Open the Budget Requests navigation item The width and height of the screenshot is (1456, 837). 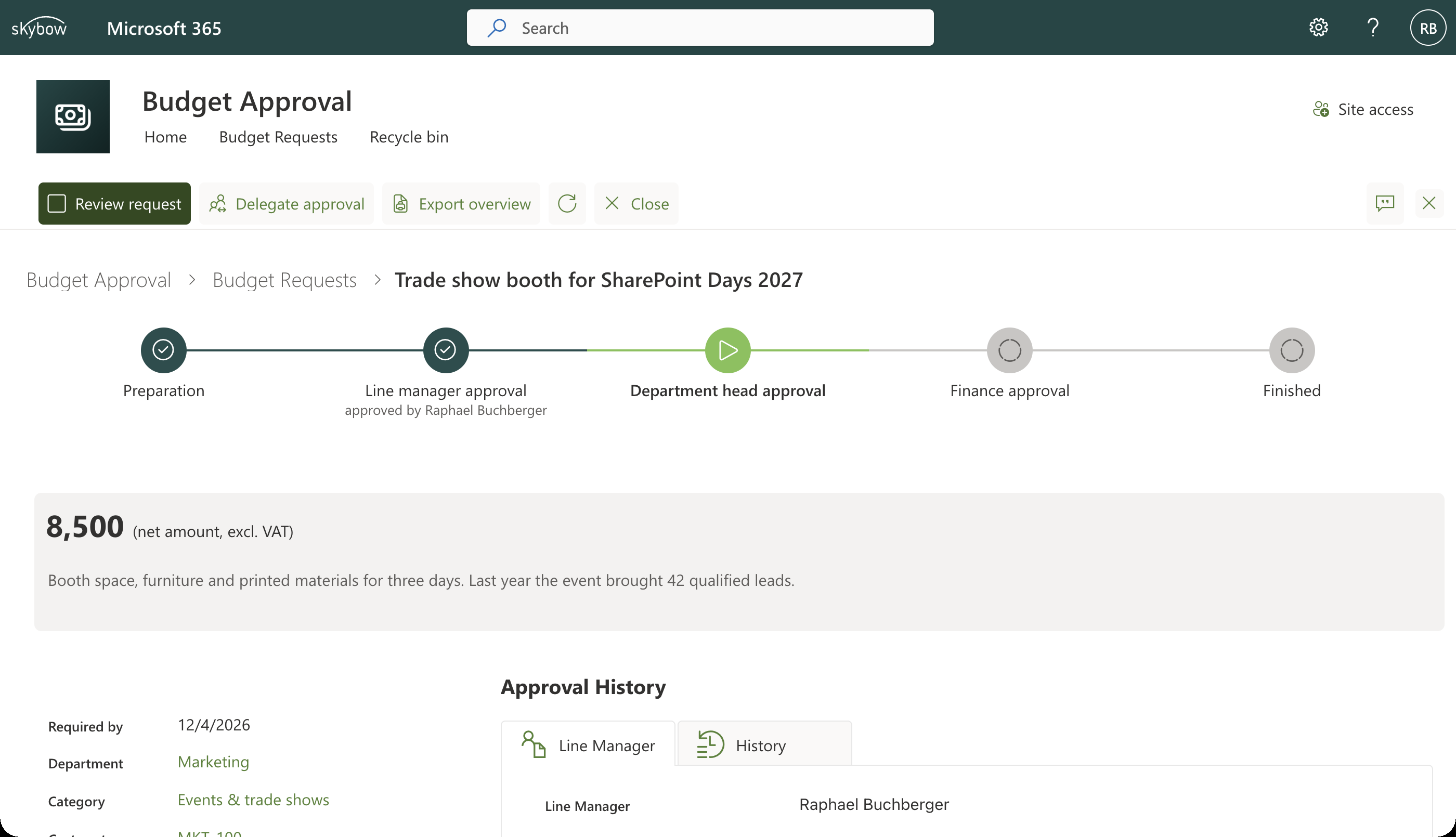(x=278, y=137)
